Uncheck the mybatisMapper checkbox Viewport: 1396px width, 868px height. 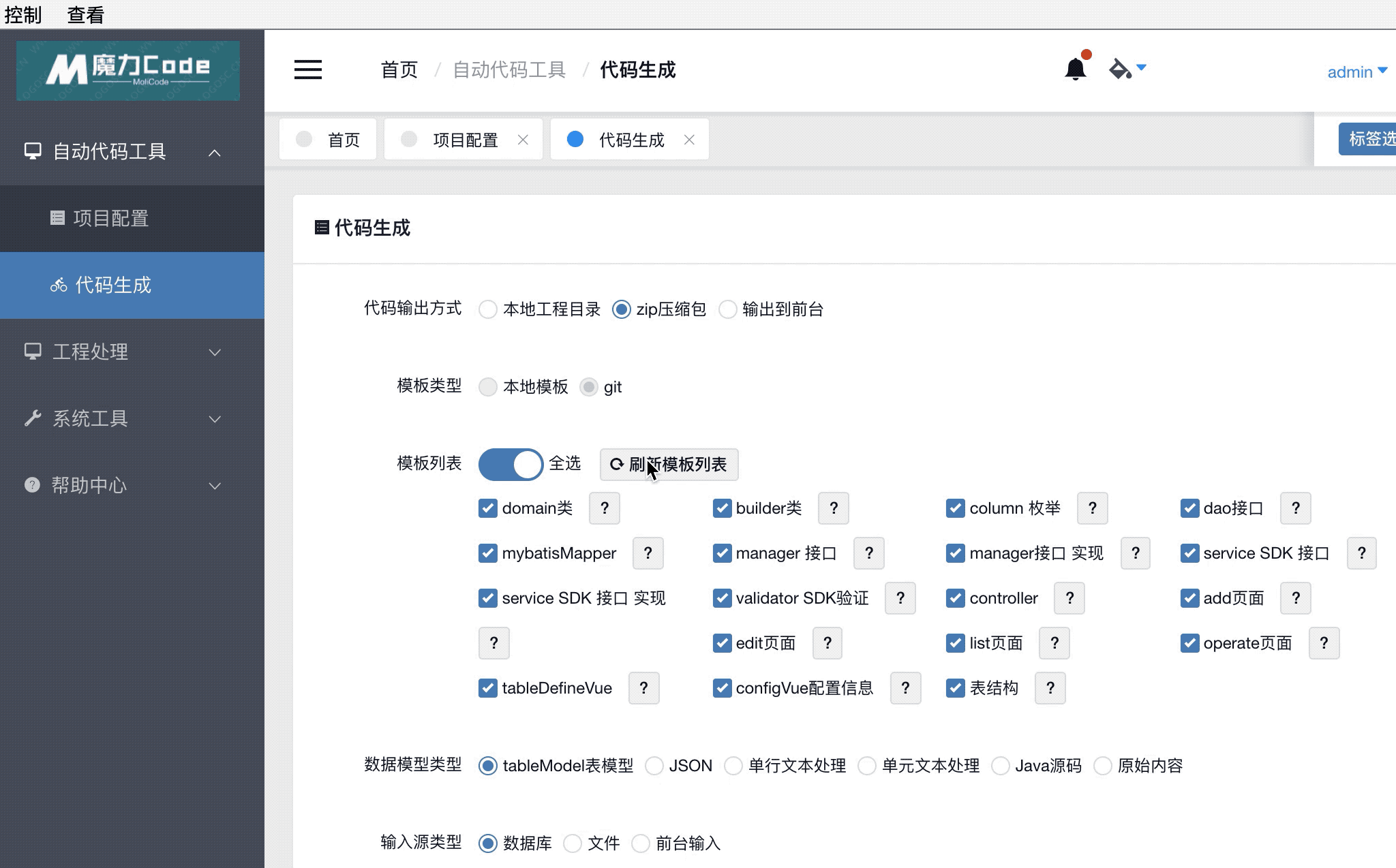488,553
